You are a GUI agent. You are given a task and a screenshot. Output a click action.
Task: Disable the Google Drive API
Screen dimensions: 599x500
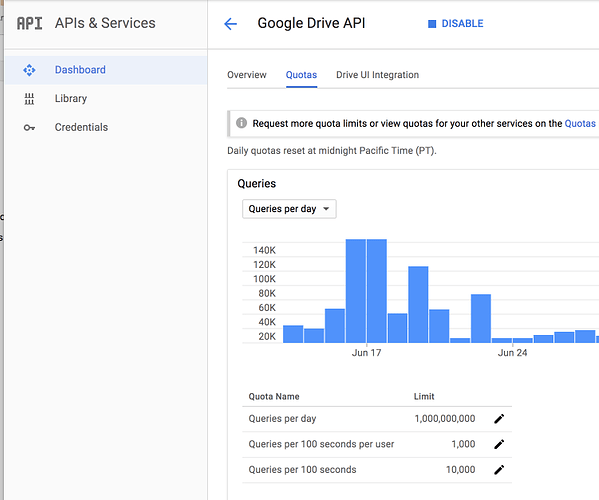click(x=455, y=24)
